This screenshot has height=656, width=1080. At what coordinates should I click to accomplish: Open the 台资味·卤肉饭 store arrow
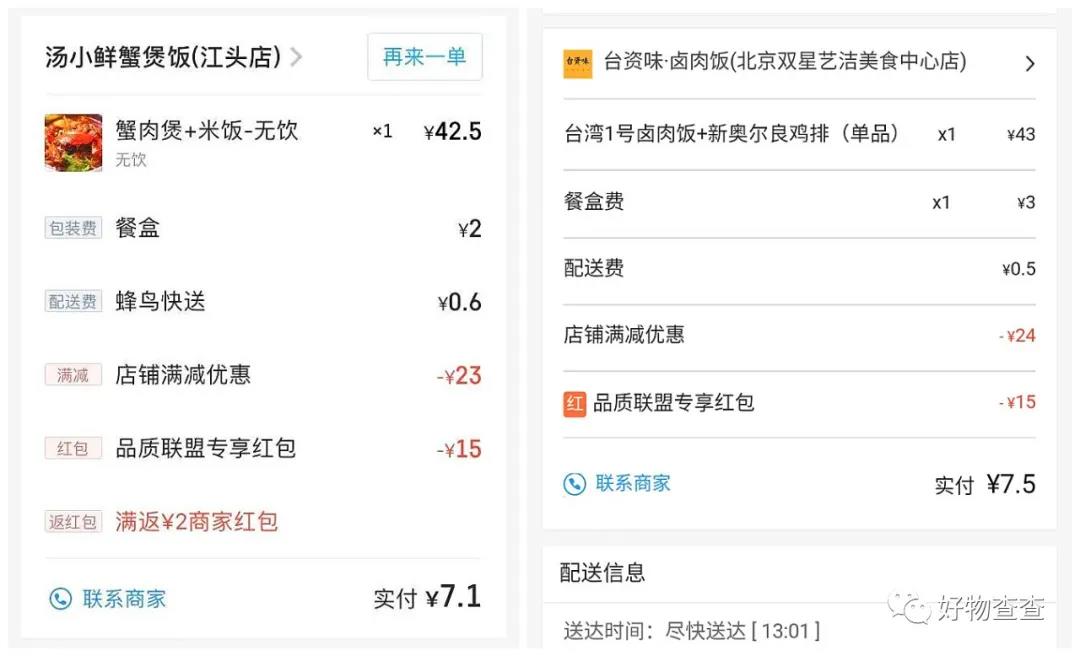click(1030, 64)
